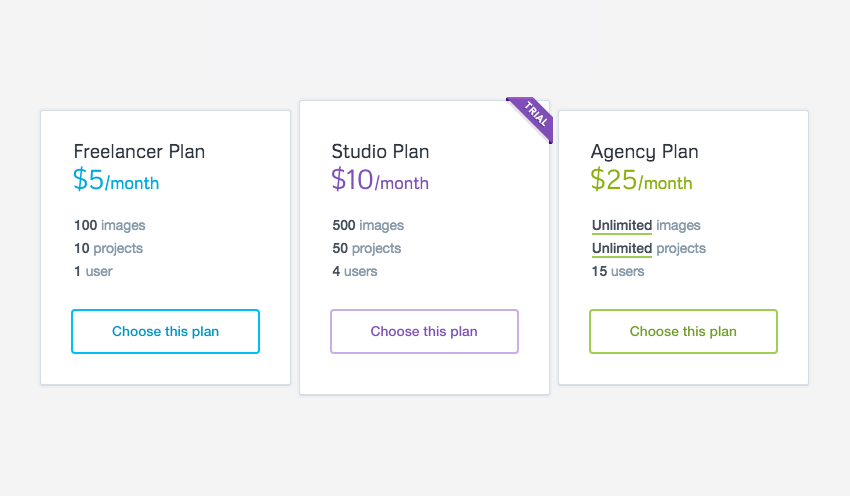Click the /month label under Agency Plan
Viewport: 850px width, 496px height.
665,184
